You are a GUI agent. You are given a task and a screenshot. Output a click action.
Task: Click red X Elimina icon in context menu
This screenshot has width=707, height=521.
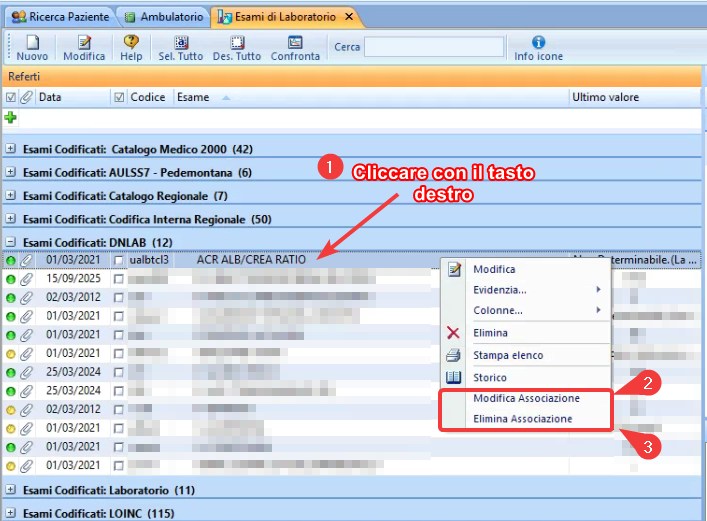point(453,333)
